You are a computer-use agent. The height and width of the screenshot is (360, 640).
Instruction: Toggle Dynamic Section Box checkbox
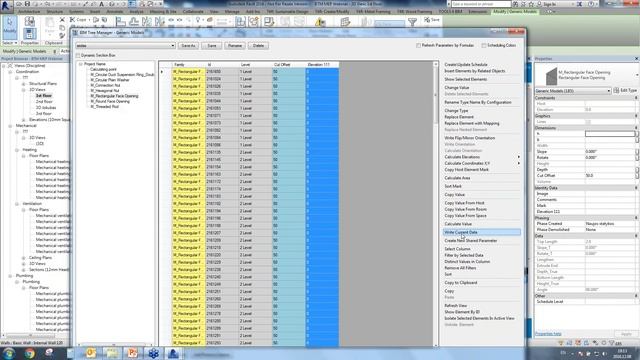(78, 55)
